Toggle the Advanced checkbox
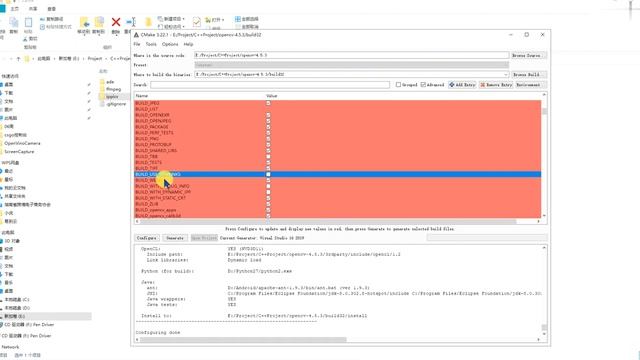 [x=423, y=84]
